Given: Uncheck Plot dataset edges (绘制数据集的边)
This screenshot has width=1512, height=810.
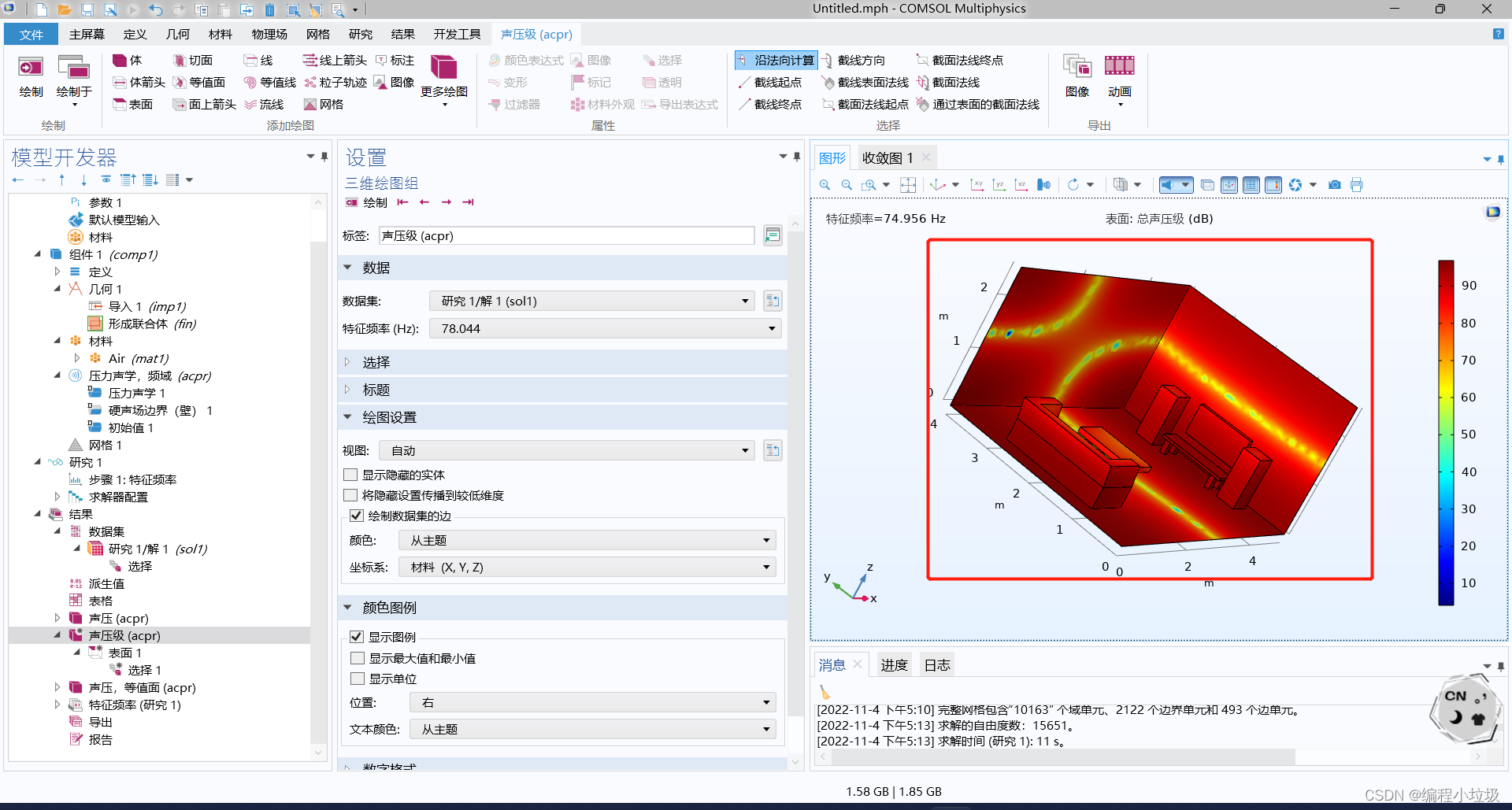Looking at the screenshot, I should pyautogui.click(x=357, y=516).
